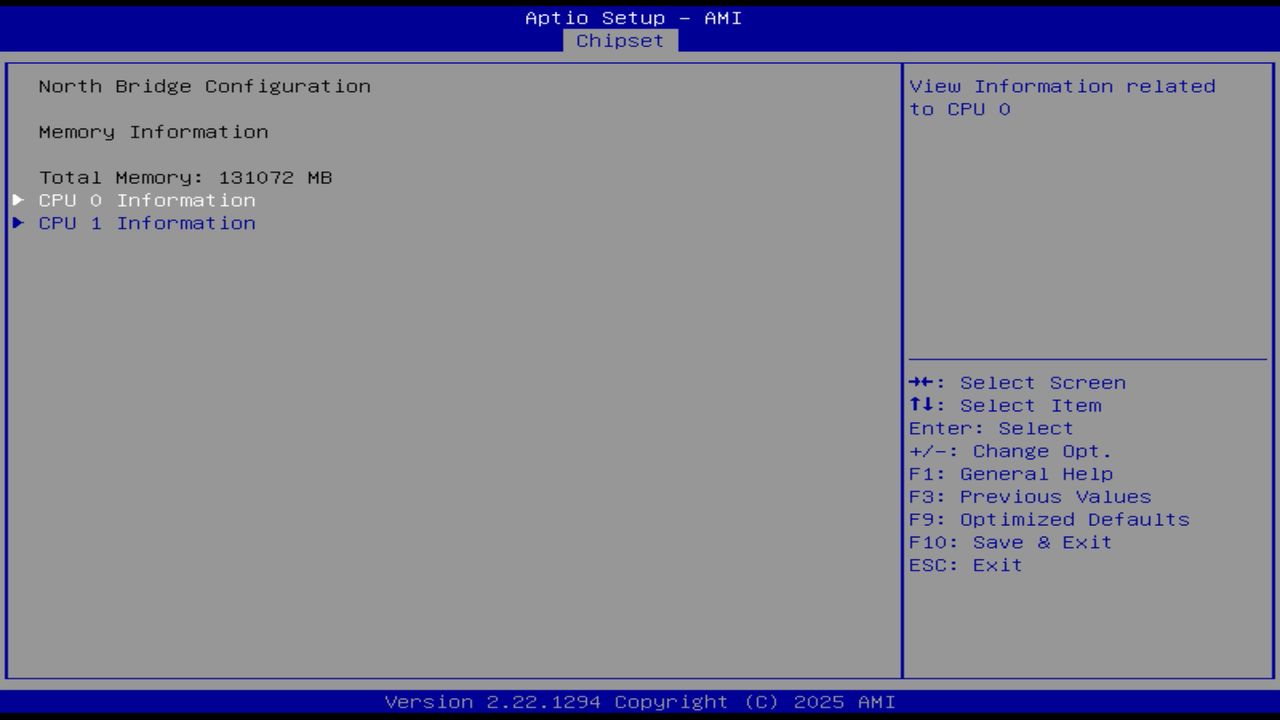Viewport: 1280px width, 720px height.
Task: Click the F9 Optimized Defaults legend entry
Action: tap(1048, 519)
